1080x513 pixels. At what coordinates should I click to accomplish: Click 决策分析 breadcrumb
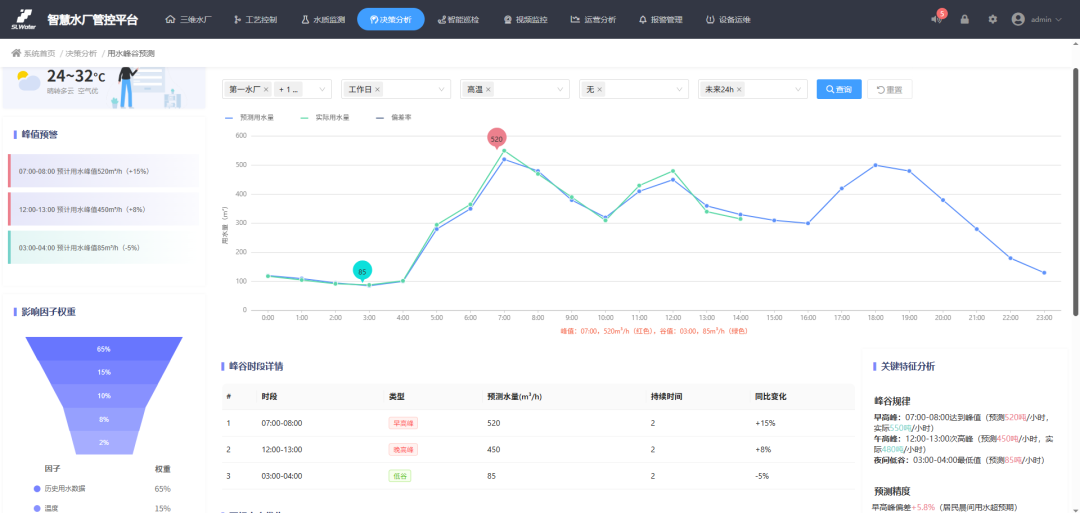pyautogui.click(x=81, y=53)
